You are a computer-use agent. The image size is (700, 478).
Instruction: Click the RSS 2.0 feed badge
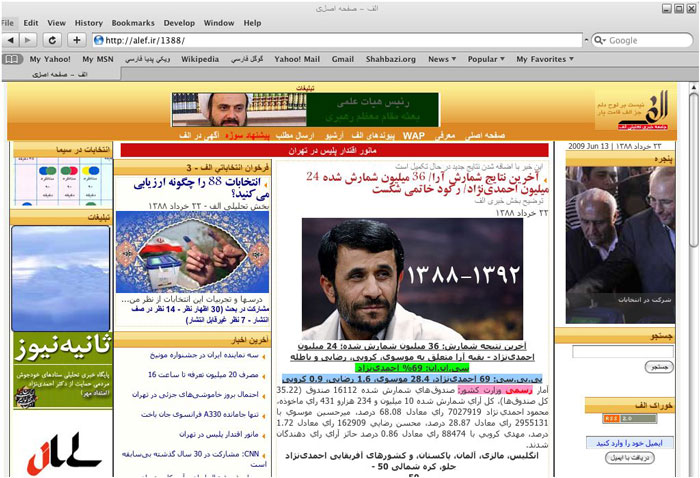coord(629,419)
